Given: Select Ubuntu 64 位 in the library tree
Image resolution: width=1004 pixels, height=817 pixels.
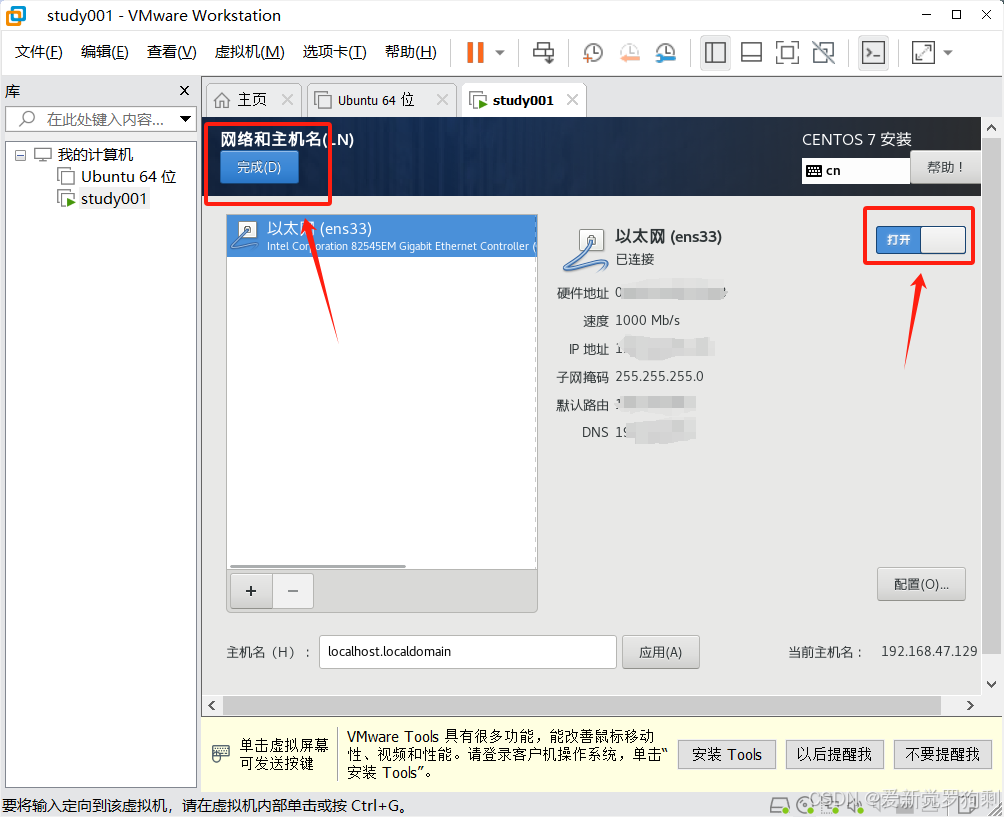Looking at the screenshot, I should [x=117, y=176].
